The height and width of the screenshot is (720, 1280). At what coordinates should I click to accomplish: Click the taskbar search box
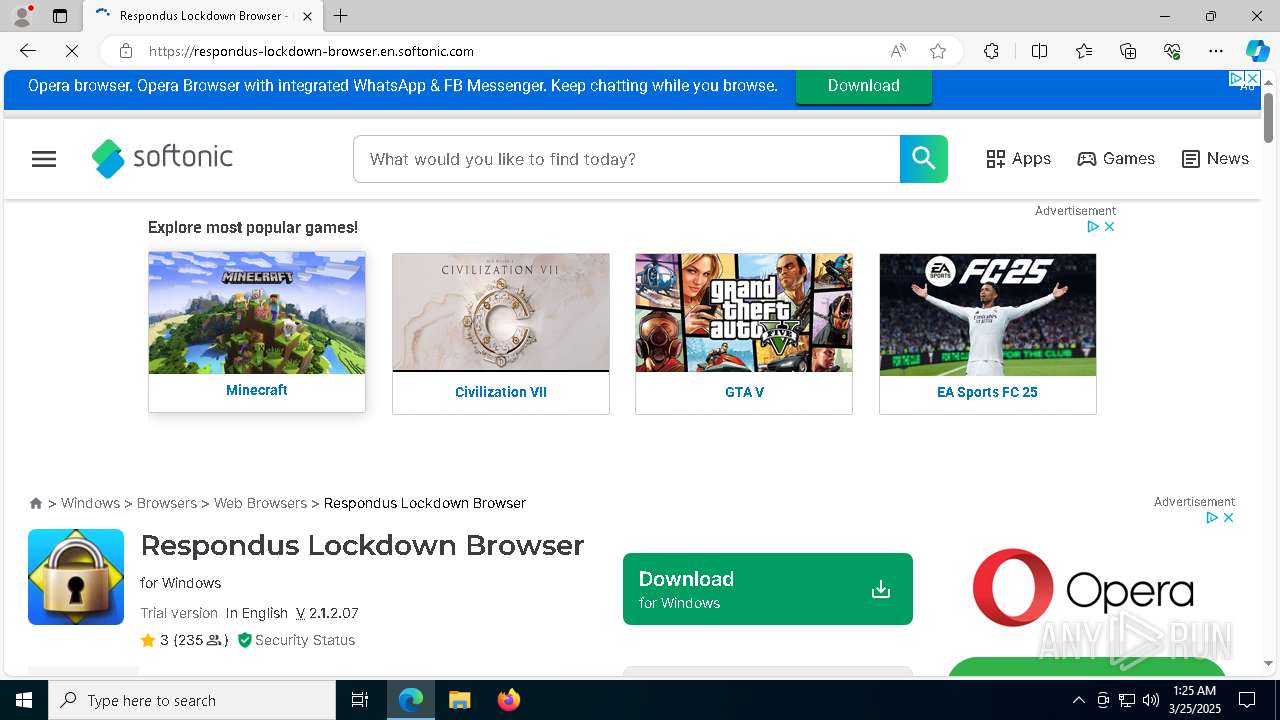click(192, 700)
